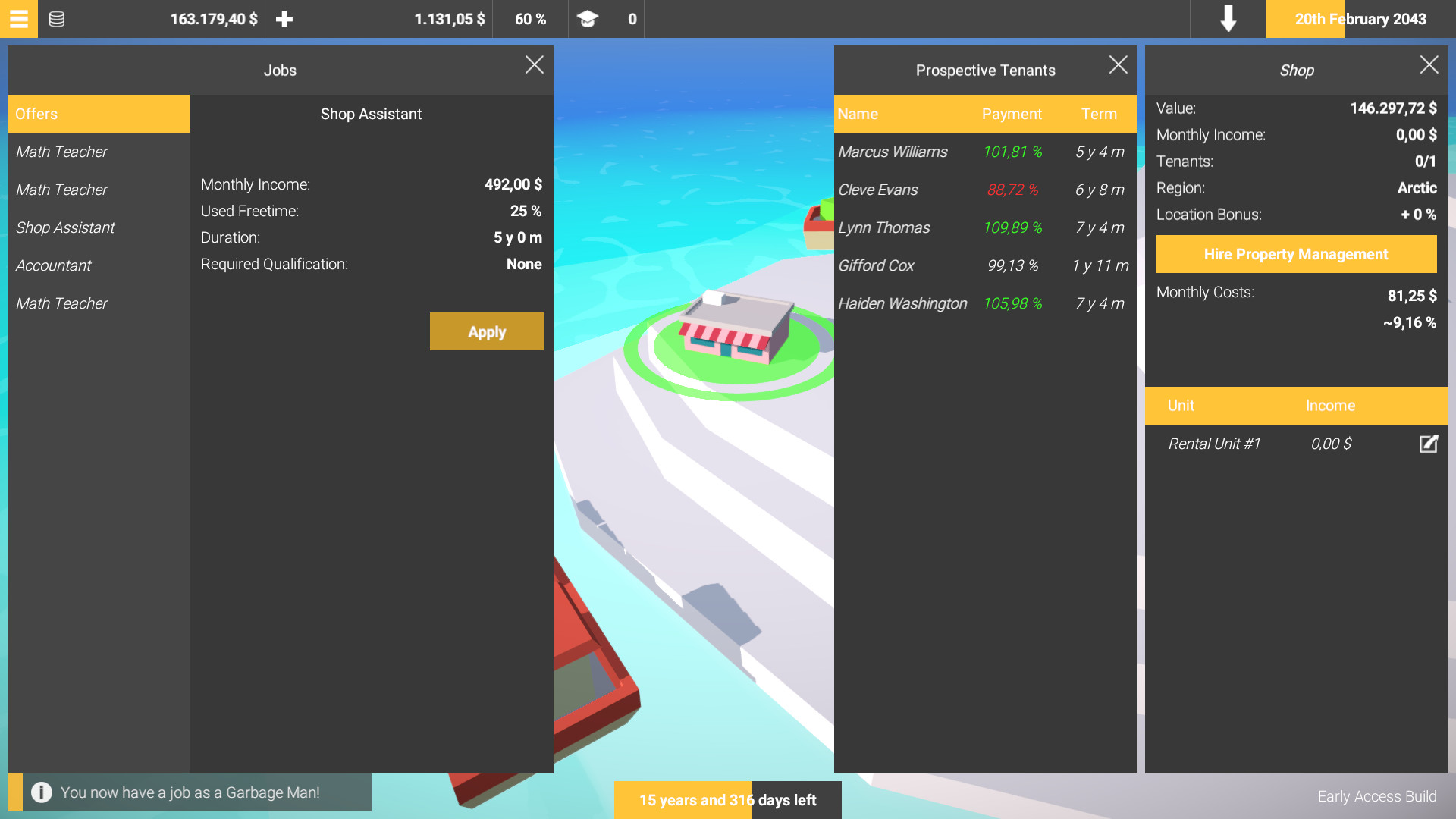Close the Jobs panel
Screen dimensions: 1456x819
[535, 65]
